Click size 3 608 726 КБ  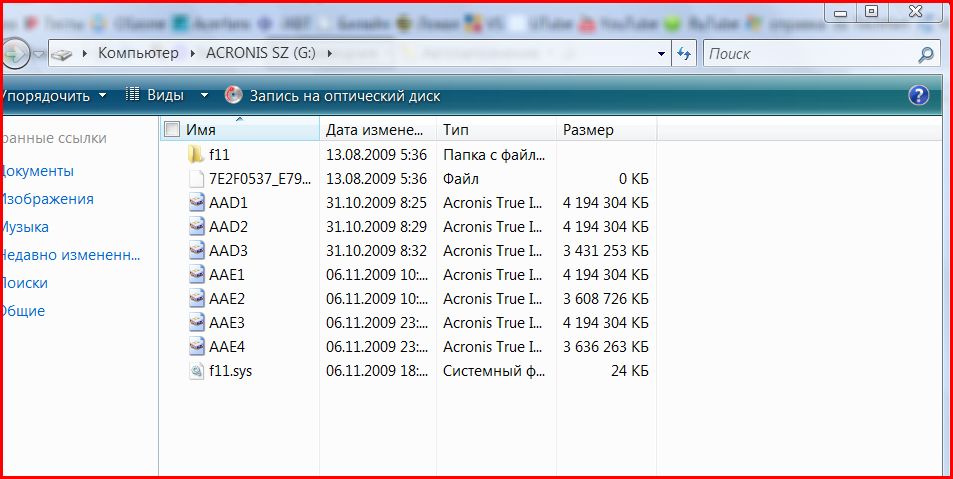click(605, 298)
